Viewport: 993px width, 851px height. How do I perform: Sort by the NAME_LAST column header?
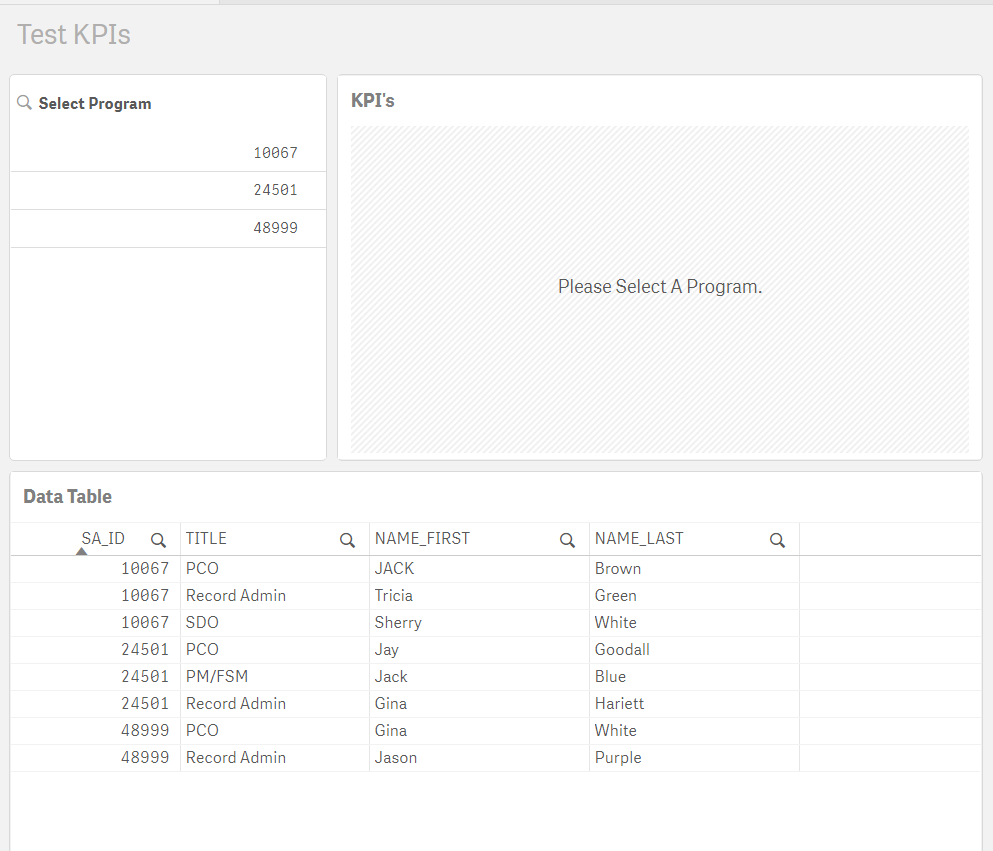[639, 538]
